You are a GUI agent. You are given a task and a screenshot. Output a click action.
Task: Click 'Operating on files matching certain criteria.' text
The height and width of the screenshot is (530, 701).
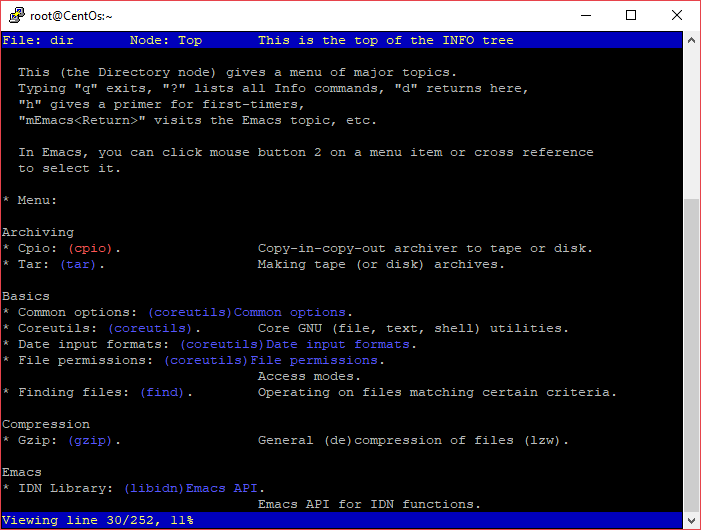[437, 393]
